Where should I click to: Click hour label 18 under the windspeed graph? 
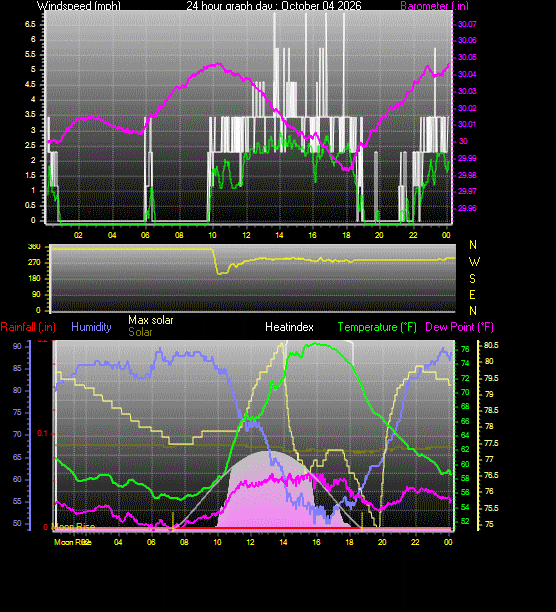tap(346, 235)
